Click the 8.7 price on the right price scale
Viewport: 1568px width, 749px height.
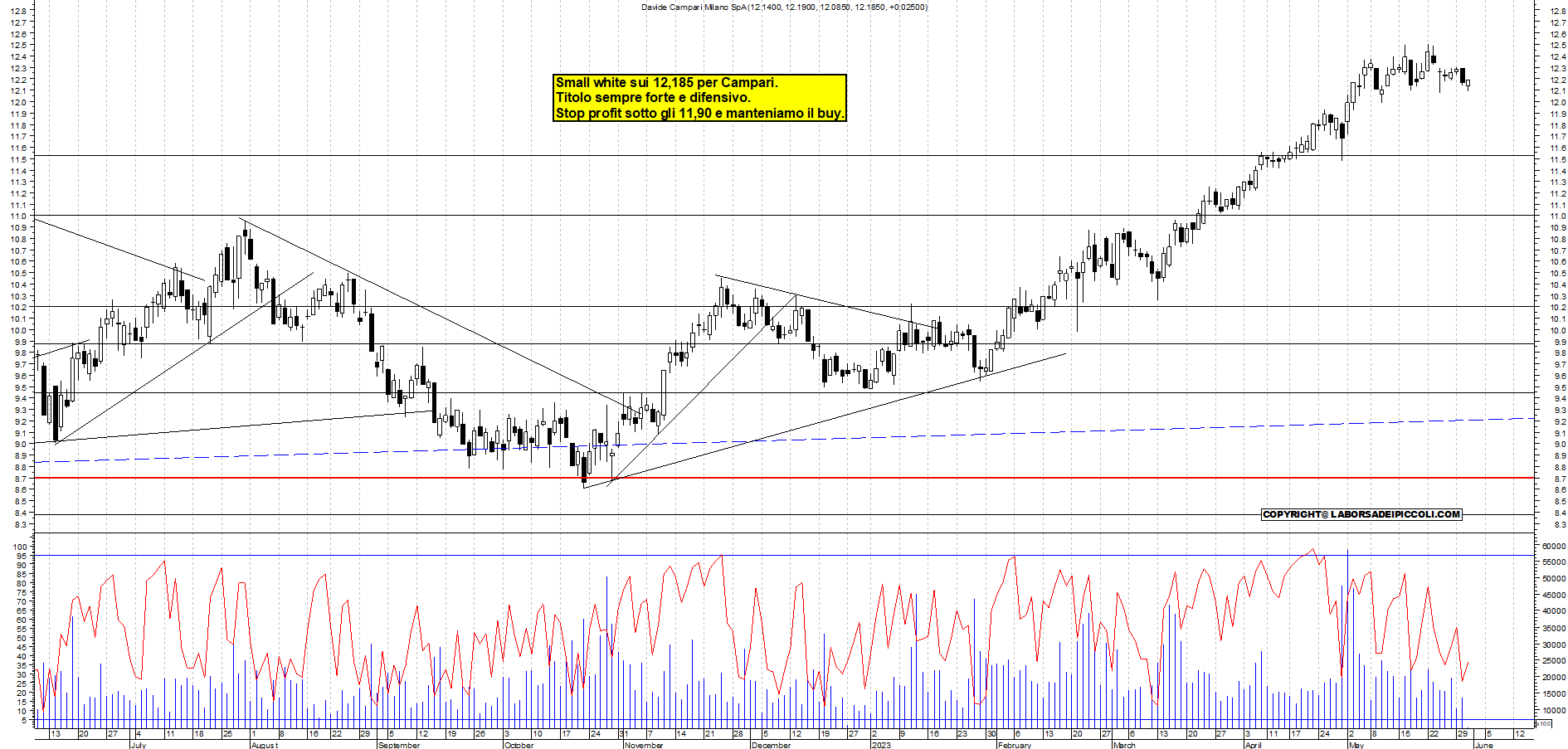pyautogui.click(x=1559, y=479)
